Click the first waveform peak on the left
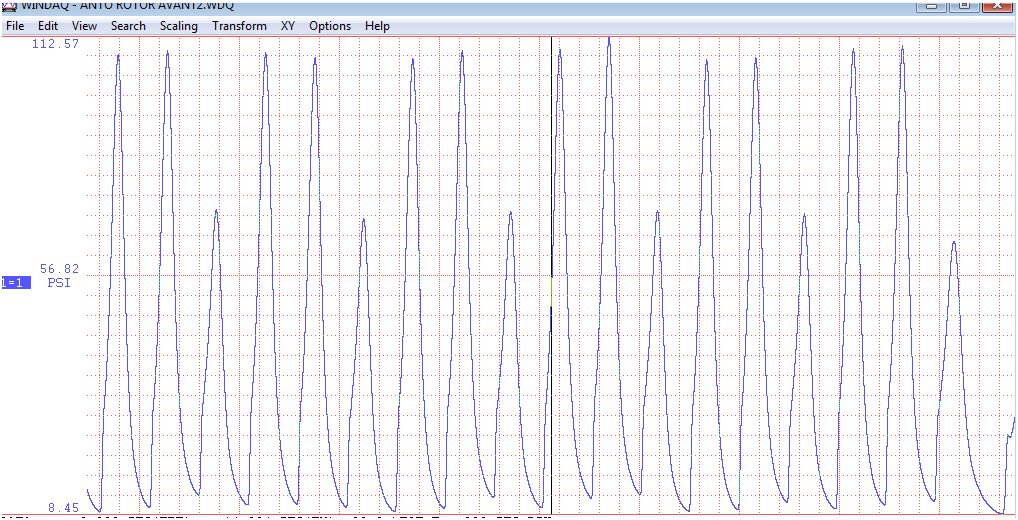 [118, 56]
